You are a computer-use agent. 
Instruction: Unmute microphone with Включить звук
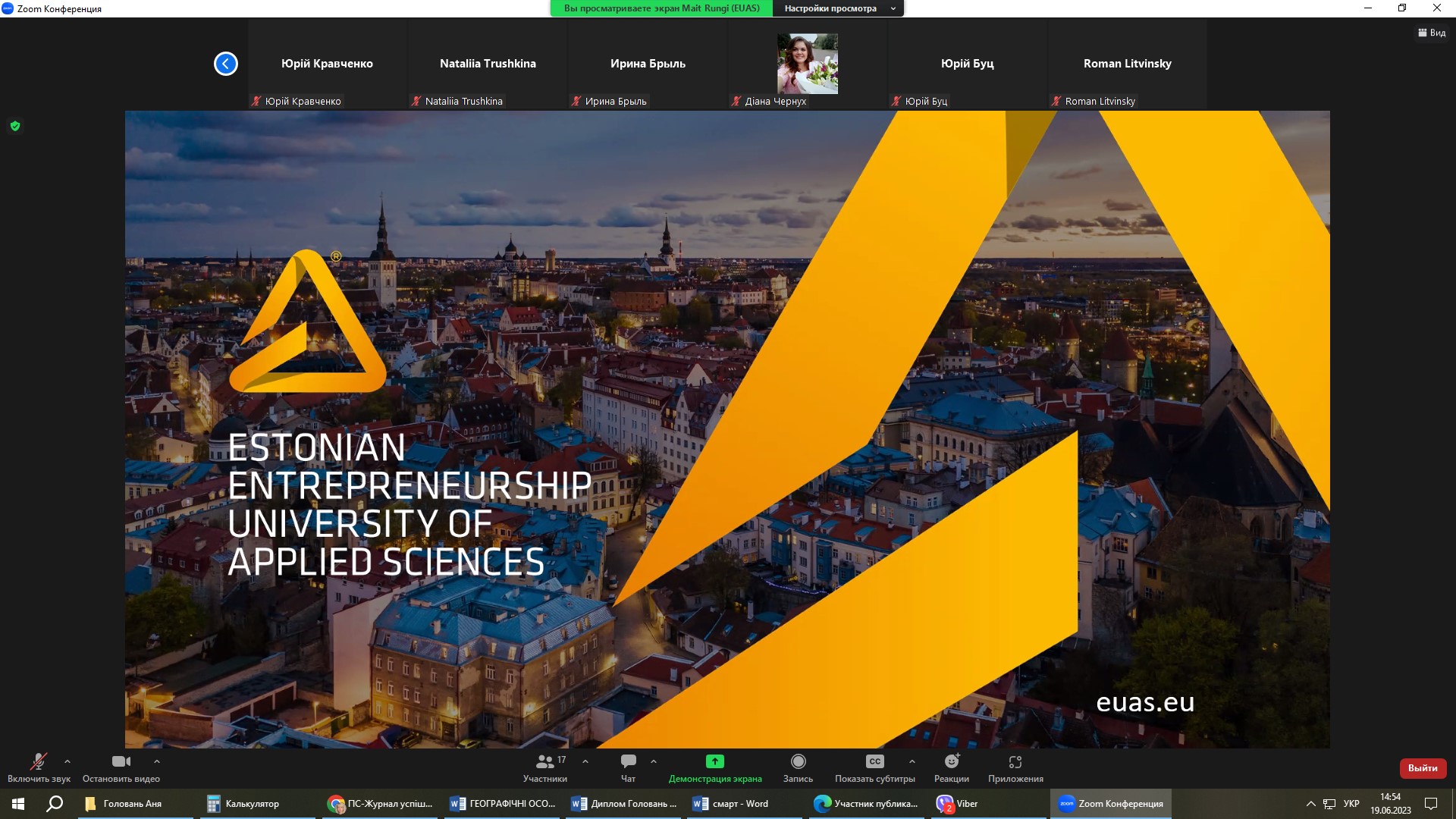39,768
